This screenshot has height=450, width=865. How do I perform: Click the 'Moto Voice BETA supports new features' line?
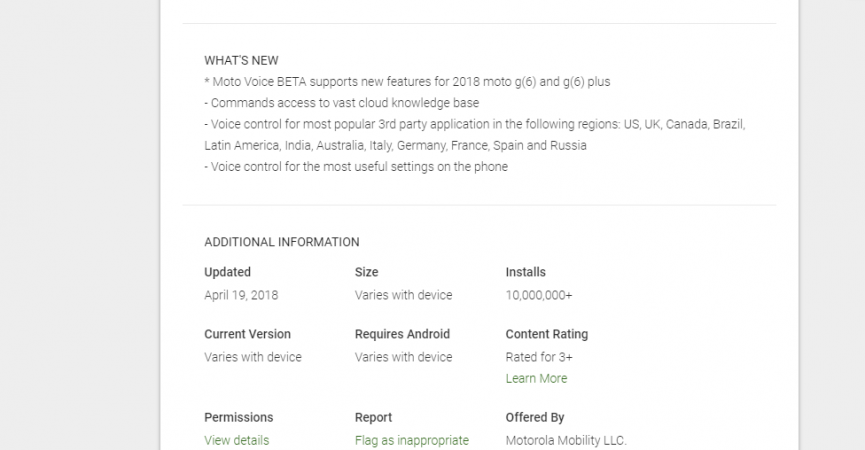407,82
